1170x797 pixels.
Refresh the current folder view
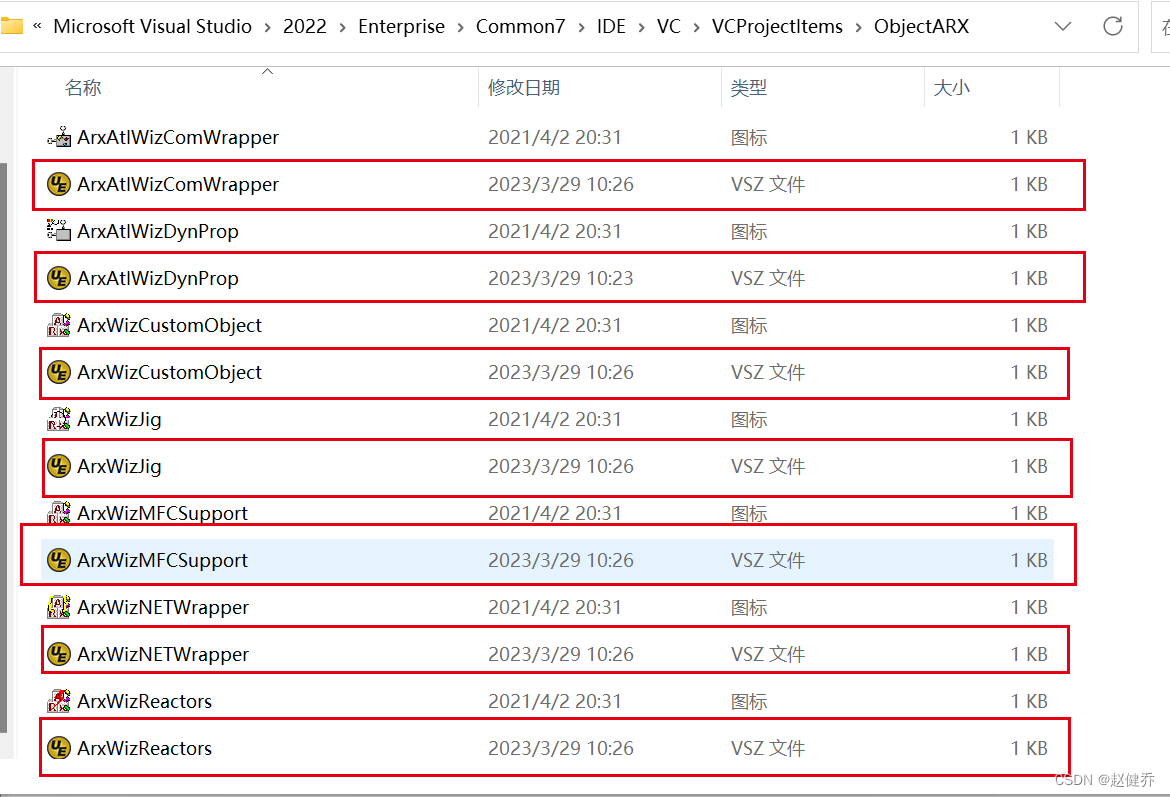coord(1113,26)
